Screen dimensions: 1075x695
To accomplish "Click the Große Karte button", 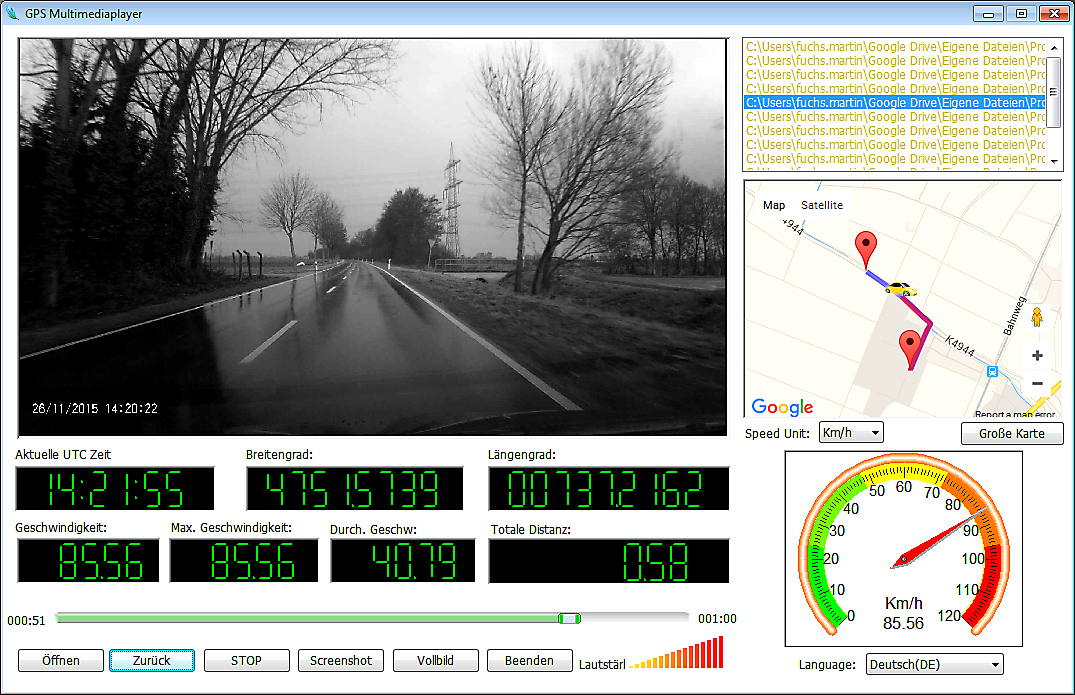I will pos(1011,433).
